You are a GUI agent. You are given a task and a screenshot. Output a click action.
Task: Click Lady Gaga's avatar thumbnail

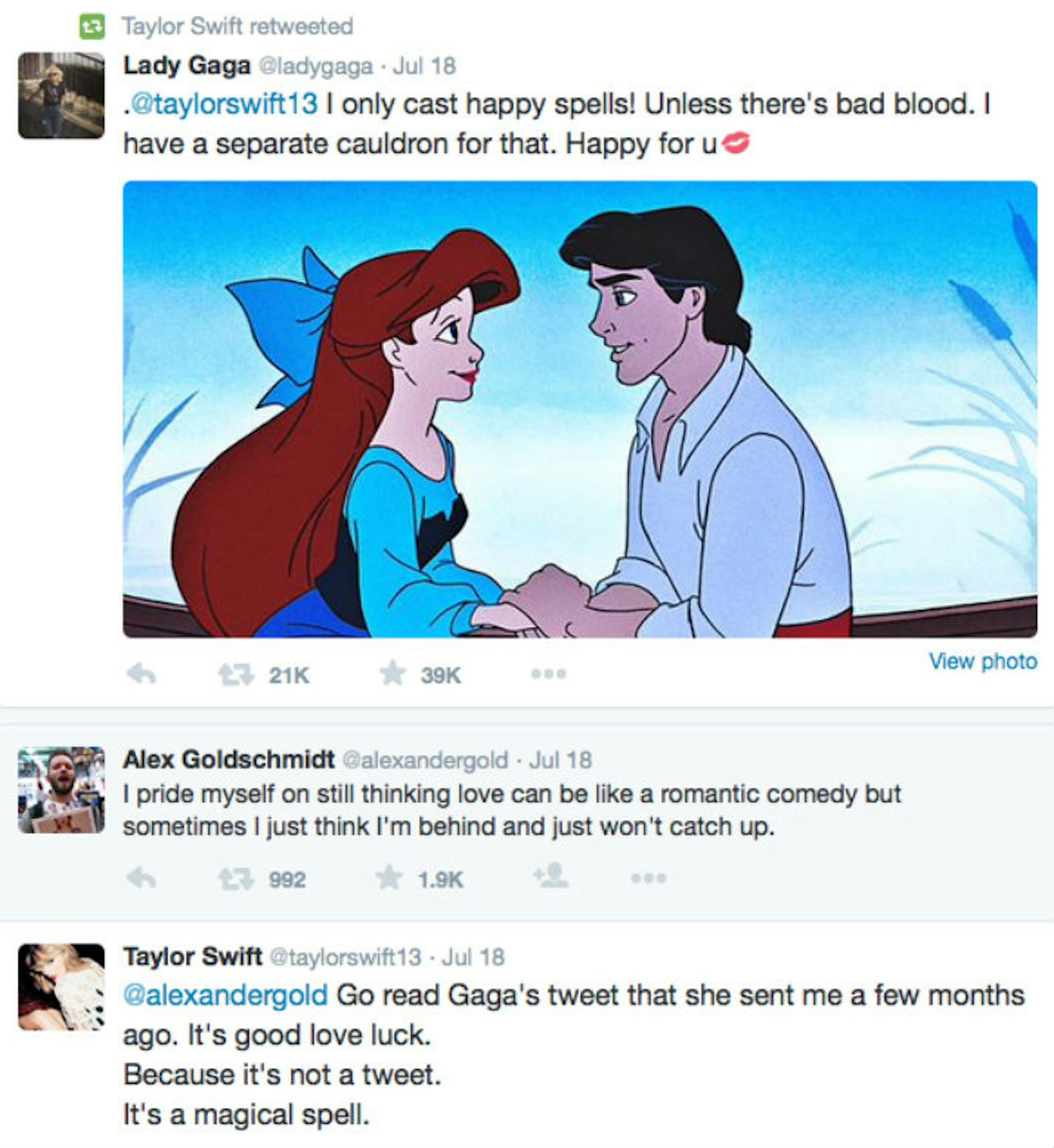[x=61, y=95]
